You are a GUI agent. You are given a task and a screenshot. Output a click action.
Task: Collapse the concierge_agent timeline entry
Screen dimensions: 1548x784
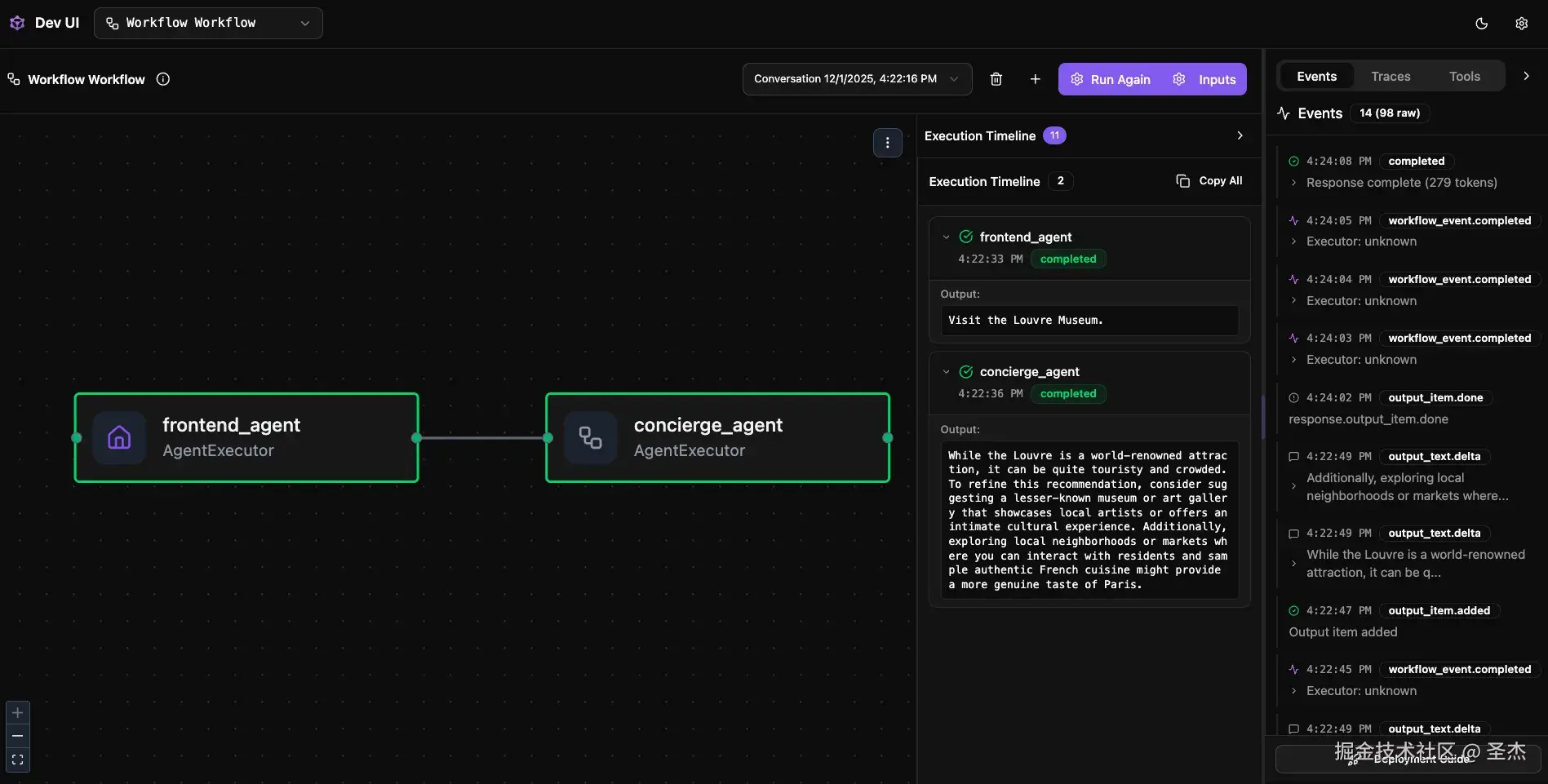[946, 372]
